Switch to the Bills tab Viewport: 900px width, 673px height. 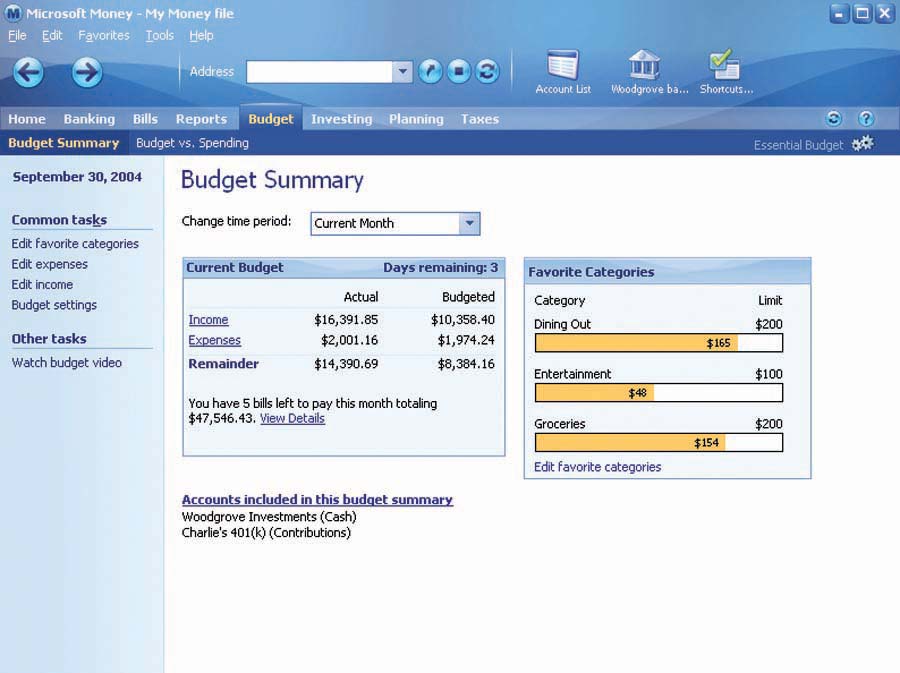(x=145, y=119)
